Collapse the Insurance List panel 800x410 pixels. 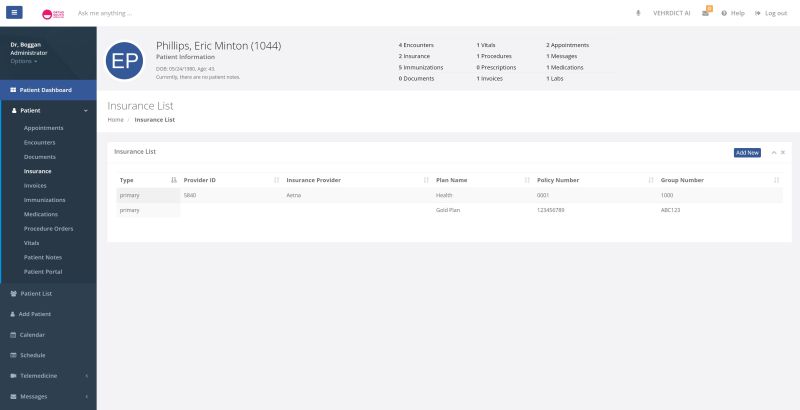(x=773, y=152)
